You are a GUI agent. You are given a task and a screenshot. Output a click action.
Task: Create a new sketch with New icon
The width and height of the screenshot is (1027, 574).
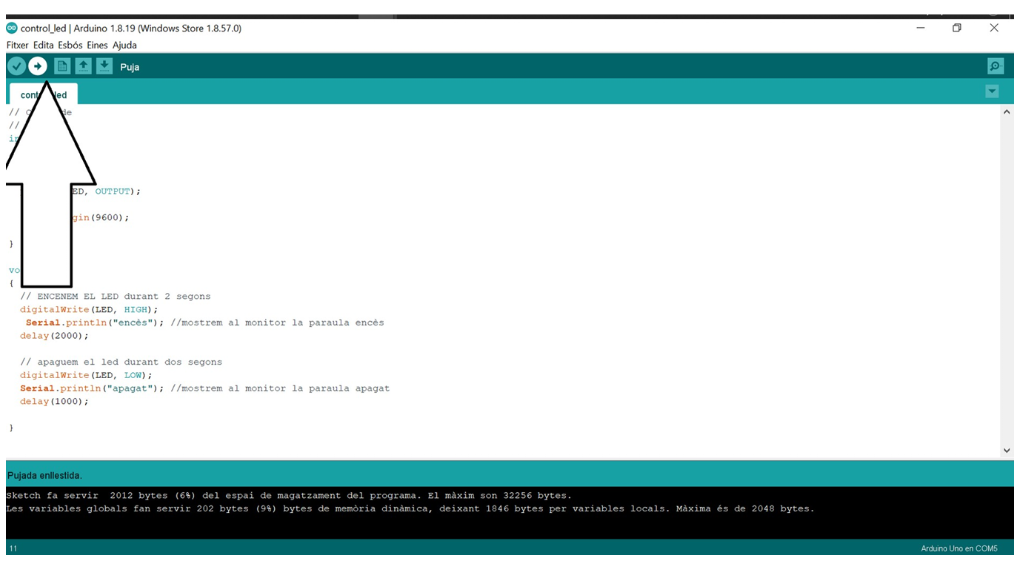click(62, 66)
